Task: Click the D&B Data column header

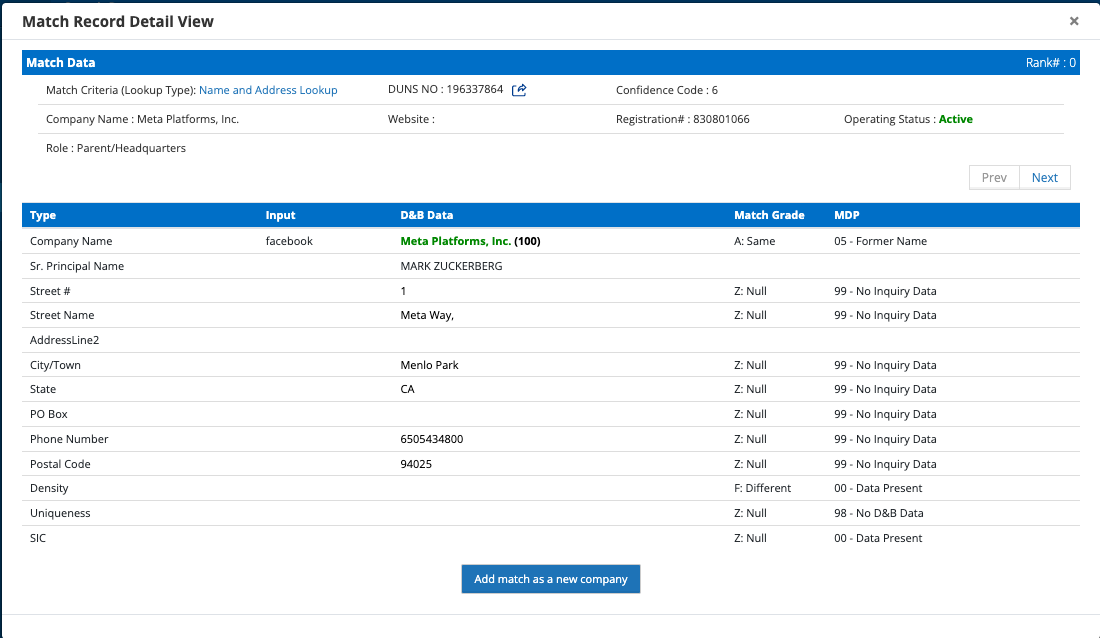Action: (427, 215)
